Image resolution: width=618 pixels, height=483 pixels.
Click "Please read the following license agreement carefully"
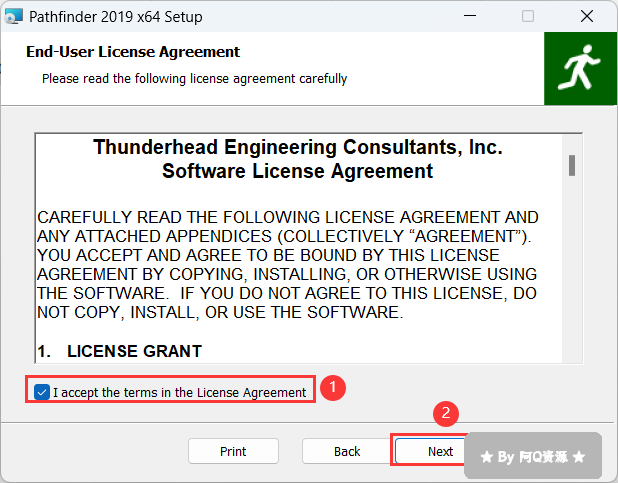coord(194,78)
